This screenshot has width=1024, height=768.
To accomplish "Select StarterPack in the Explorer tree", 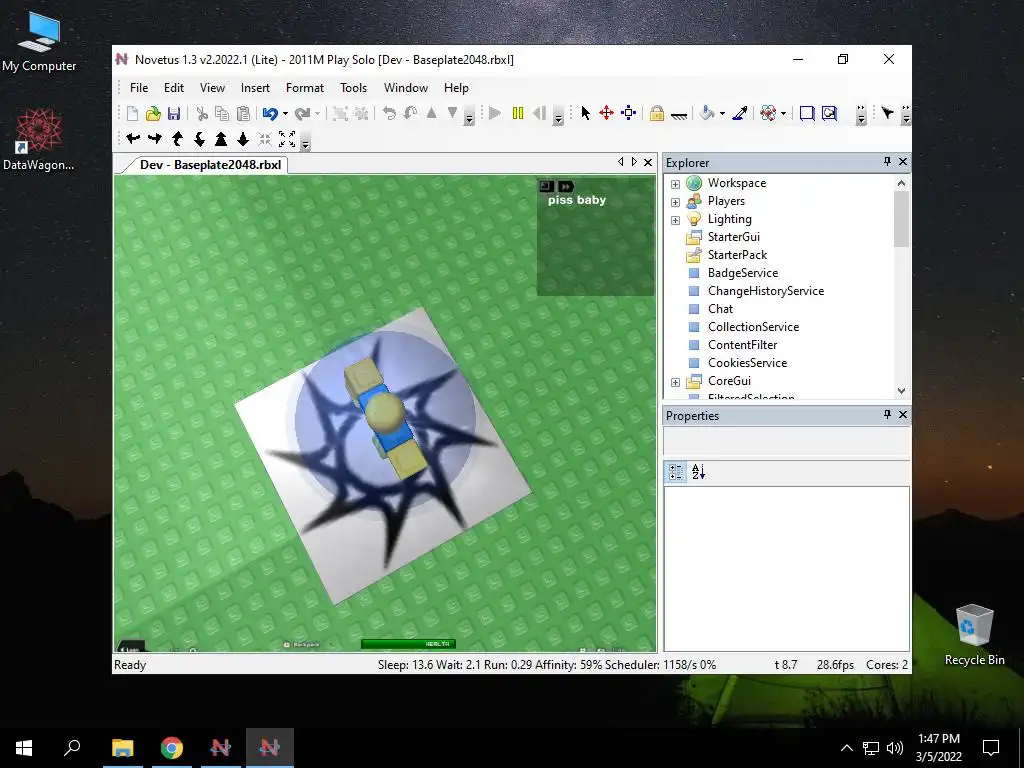I will tap(737, 255).
